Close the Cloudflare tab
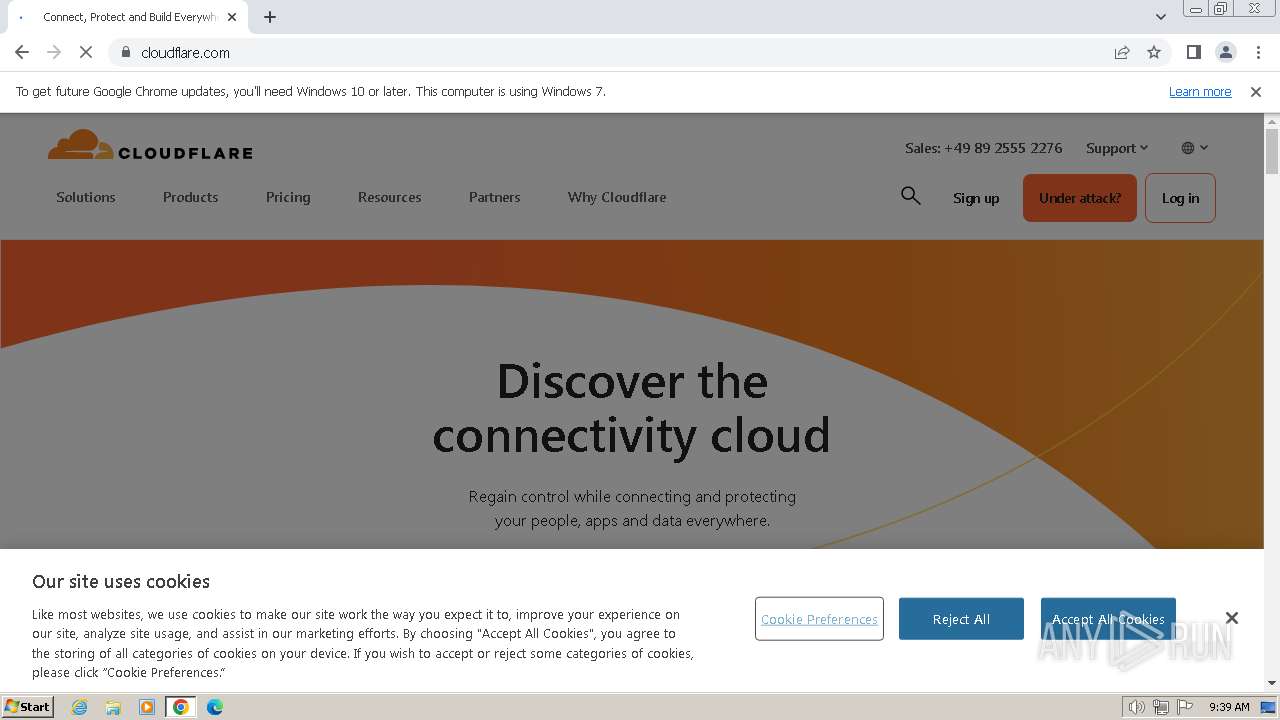The width and height of the screenshot is (1280, 720). [232, 17]
